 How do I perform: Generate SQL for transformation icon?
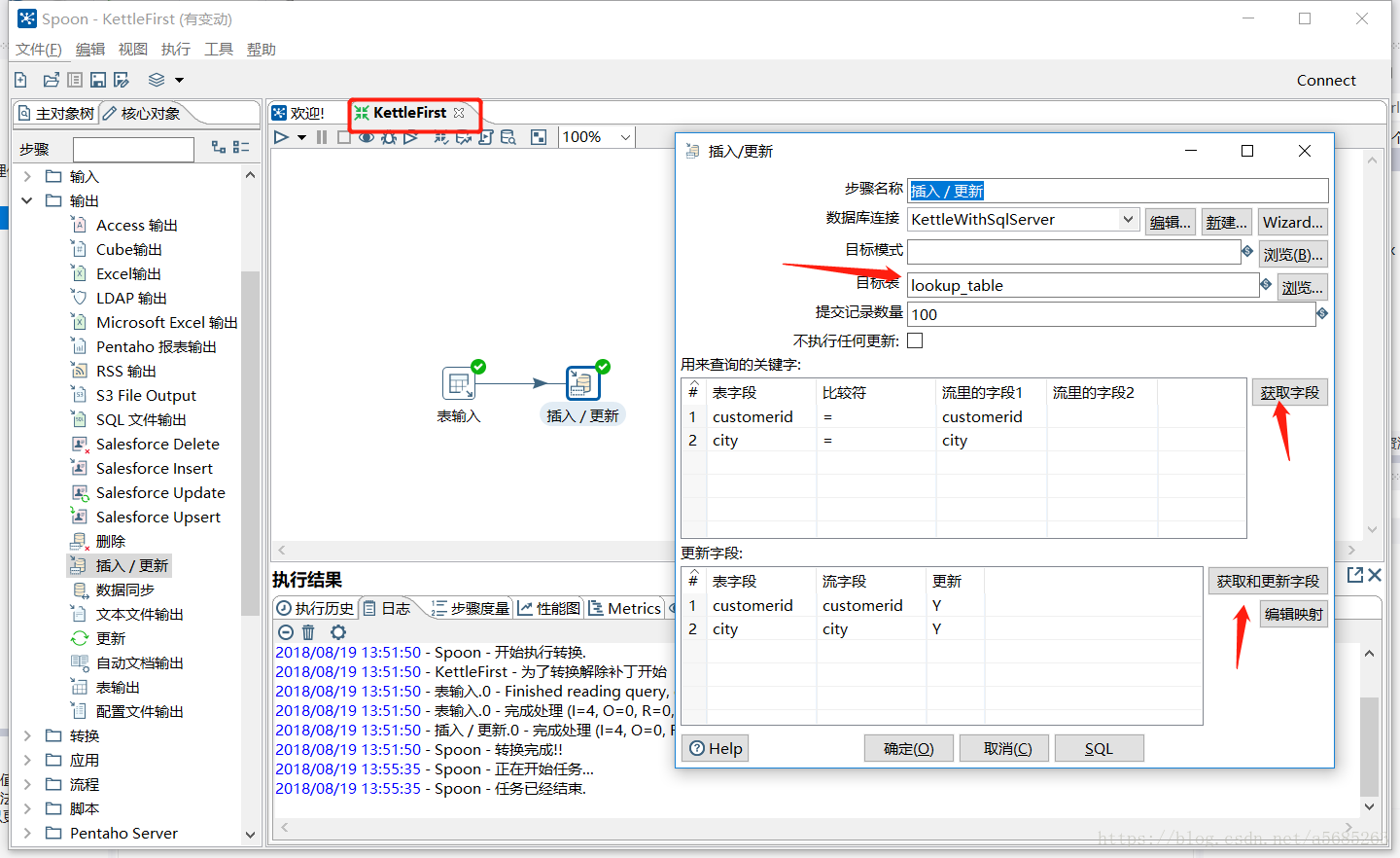(x=486, y=137)
